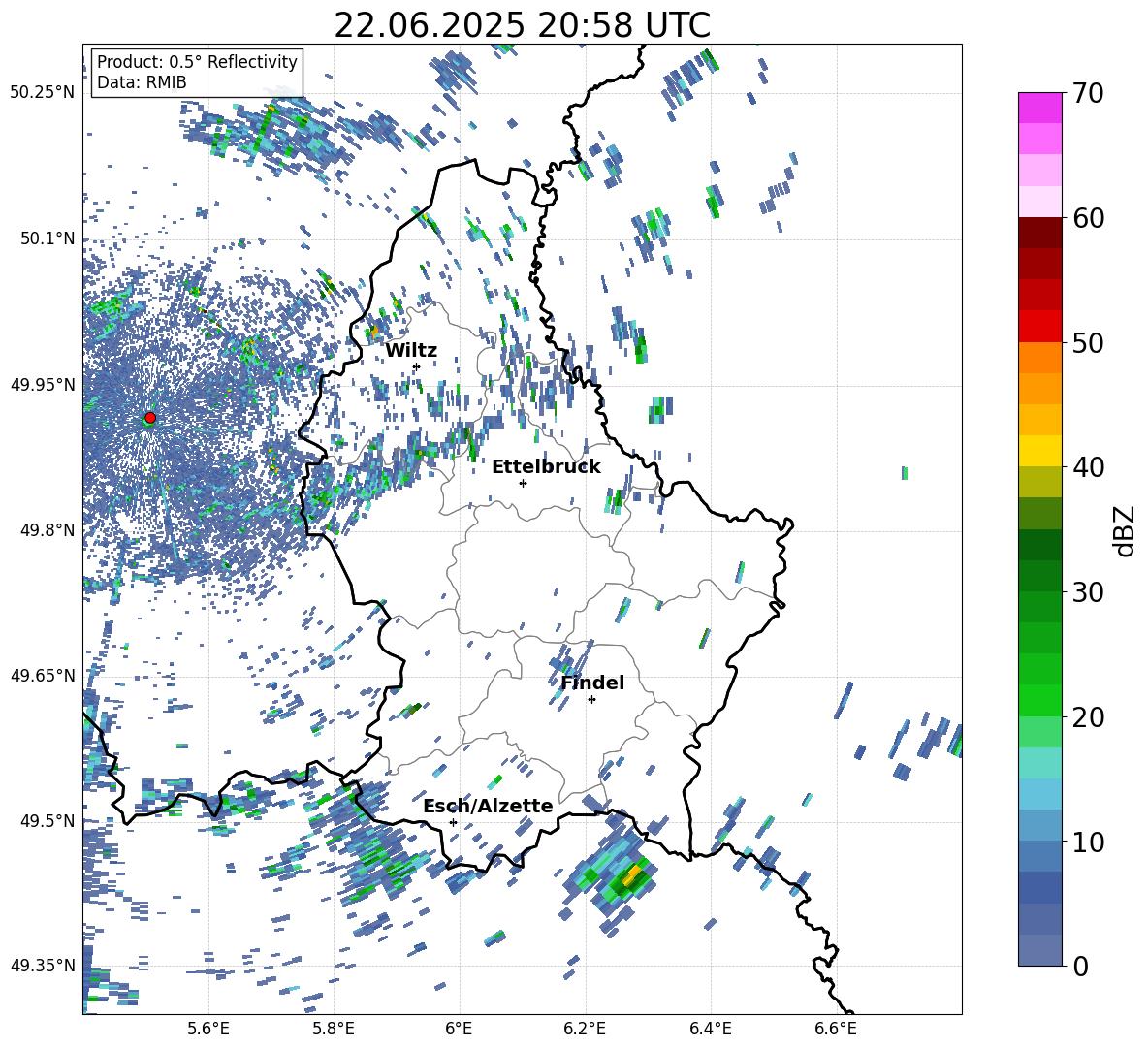Click the 5.6°E longitude label
Image resolution: width=1148 pixels, height=1048 pixels.
[208, 1029]
